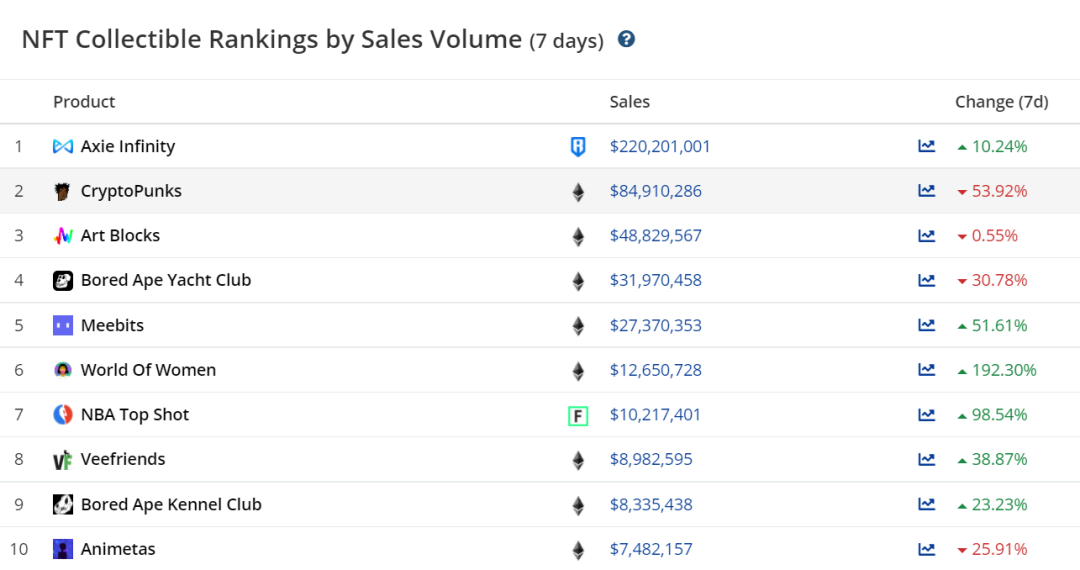Open the Animetas product link
This screenshot has height=570, width=1080.
118,549
